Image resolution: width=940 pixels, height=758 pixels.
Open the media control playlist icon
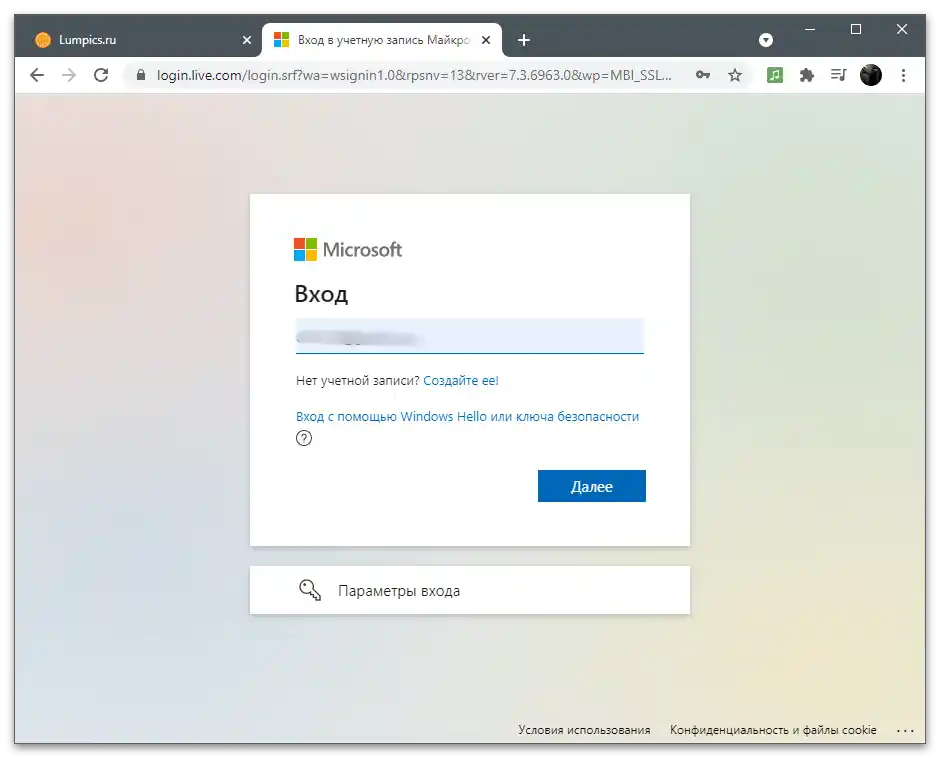(838, 75)
